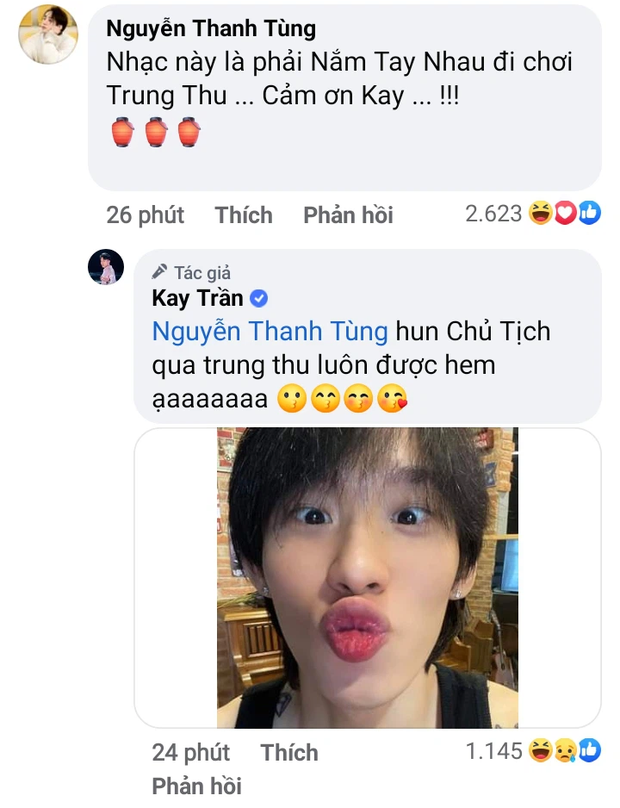Click the 26 phút comment timestamp
The height and width of the screenshot is (808, 620).
[145, 215]
